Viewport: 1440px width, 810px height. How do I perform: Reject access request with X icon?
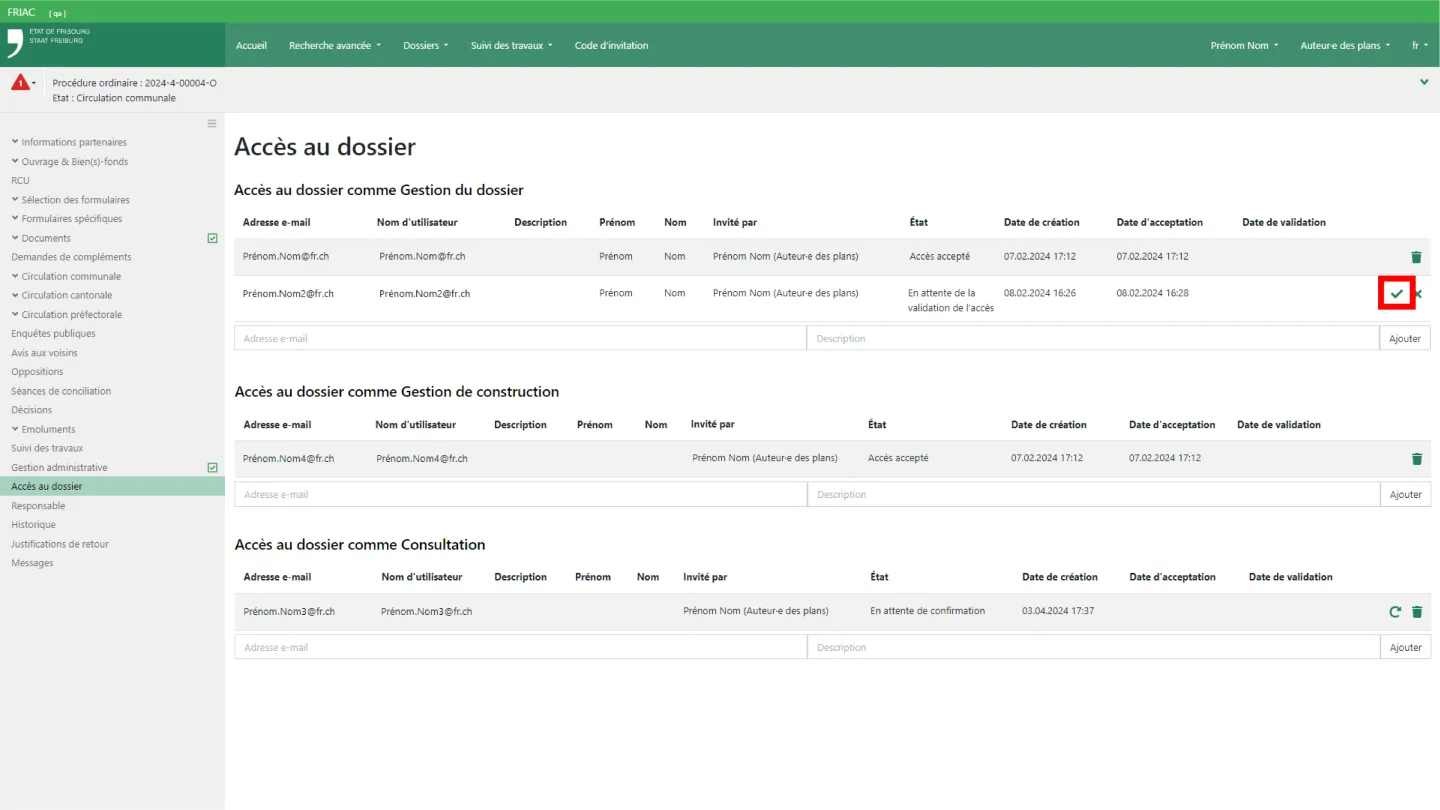click(x=1418, y=294)
